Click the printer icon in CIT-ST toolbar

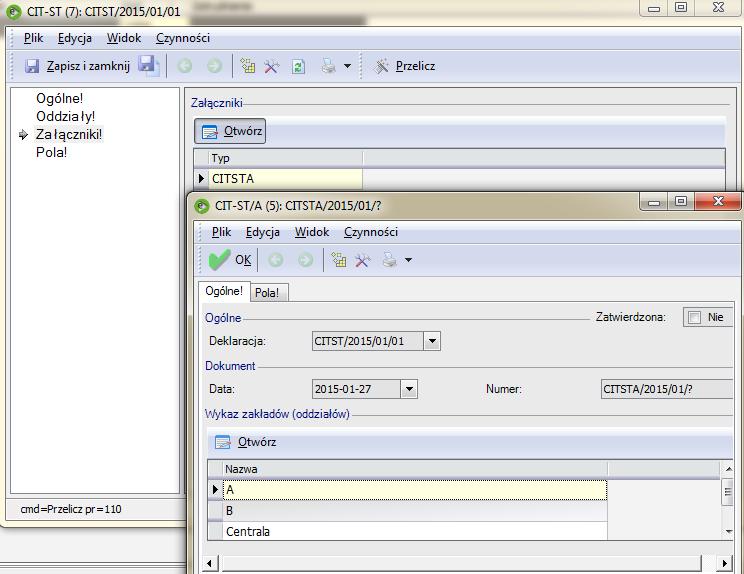tap(328, 65)
